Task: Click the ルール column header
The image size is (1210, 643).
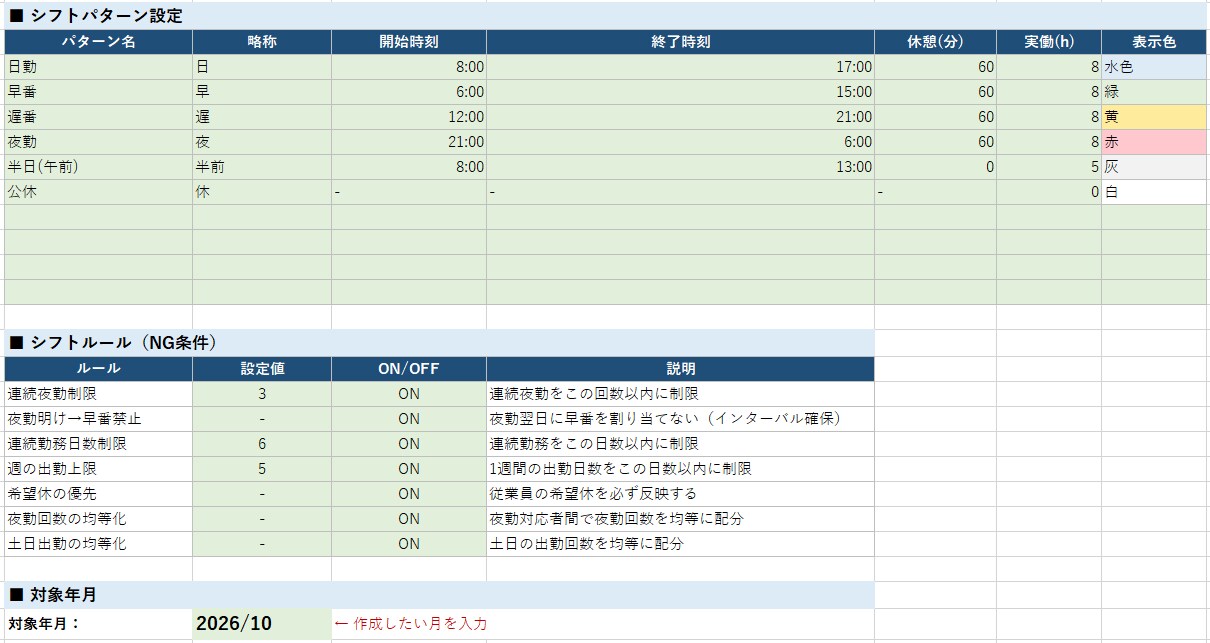Action: click(98, 369)
